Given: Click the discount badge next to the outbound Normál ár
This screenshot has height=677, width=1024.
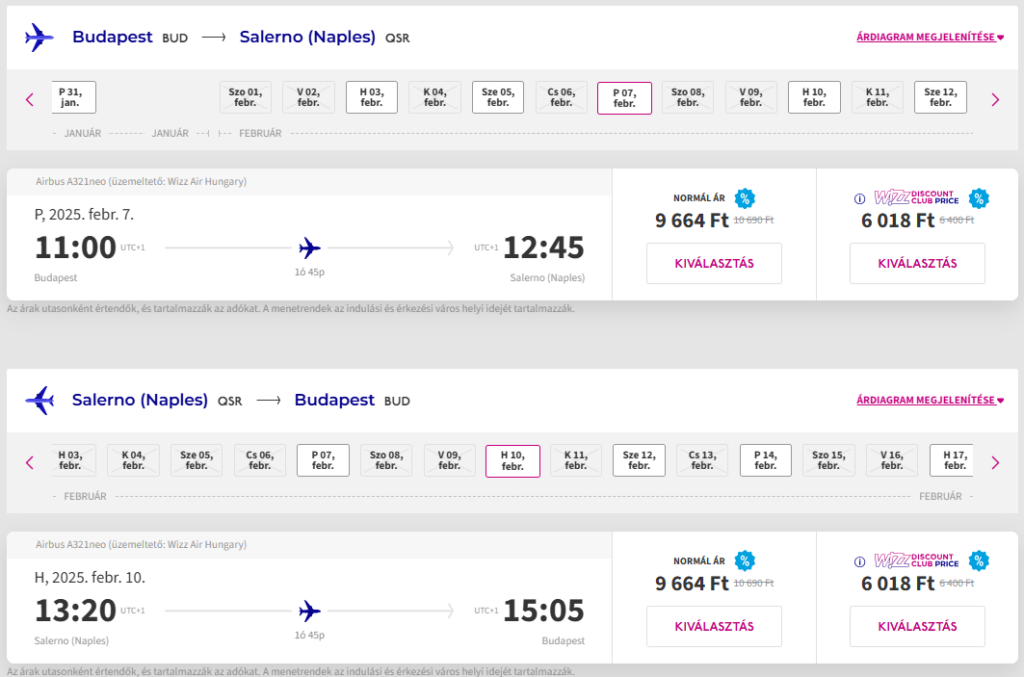Looking at the screenshot, I should [x=744, y=198].
